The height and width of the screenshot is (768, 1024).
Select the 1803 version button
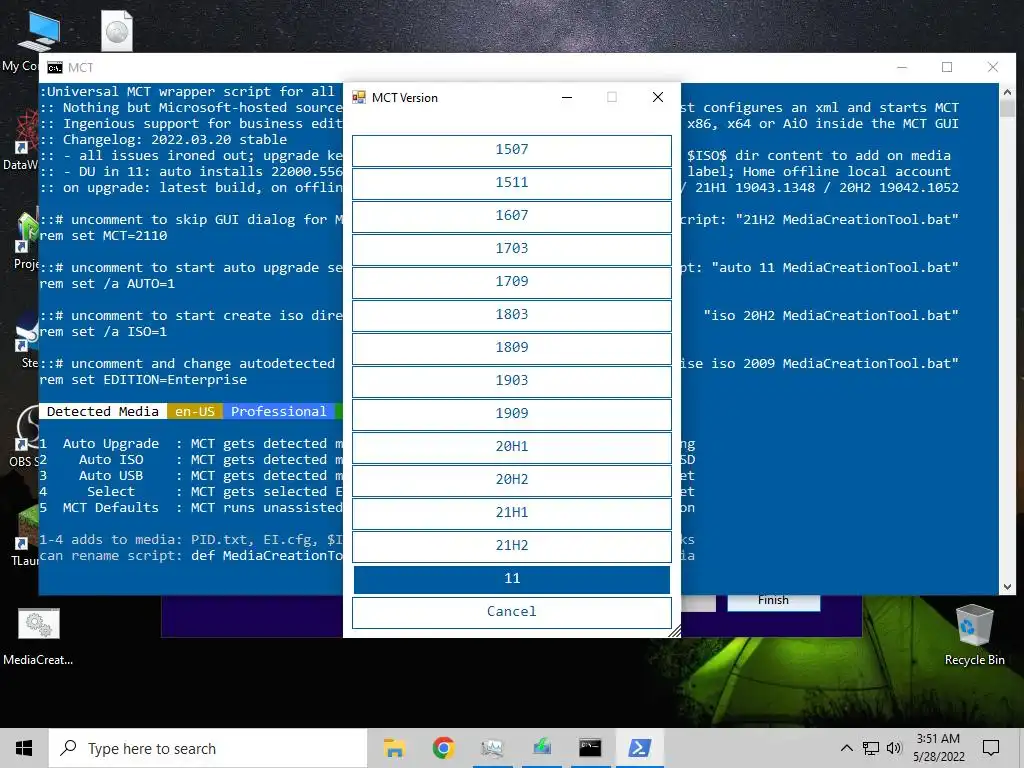coord(511,315)
